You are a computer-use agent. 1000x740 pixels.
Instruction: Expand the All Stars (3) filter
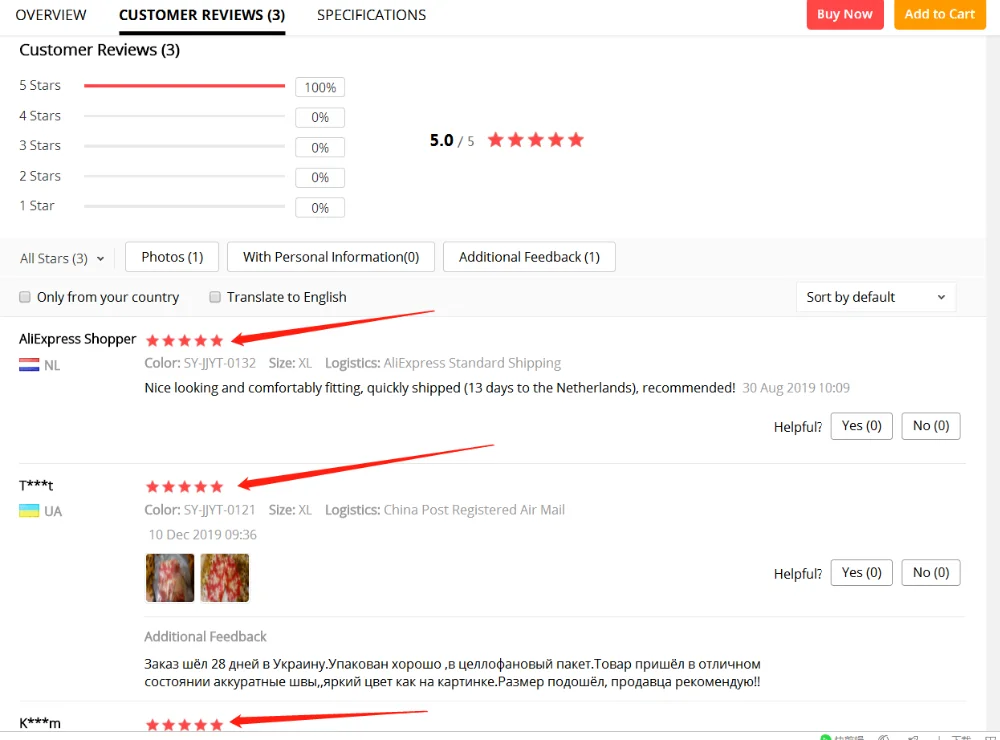pos(62,258)
